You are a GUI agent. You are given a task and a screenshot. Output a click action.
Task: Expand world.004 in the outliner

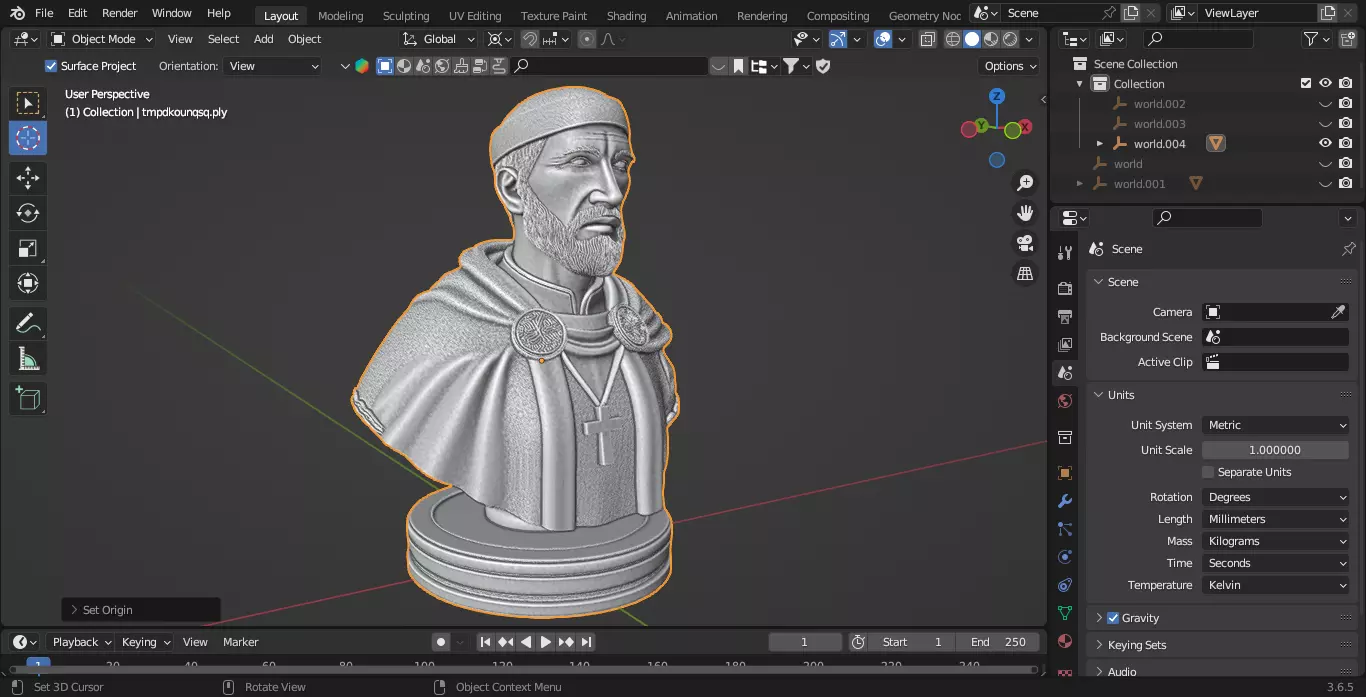point(1100,144)
